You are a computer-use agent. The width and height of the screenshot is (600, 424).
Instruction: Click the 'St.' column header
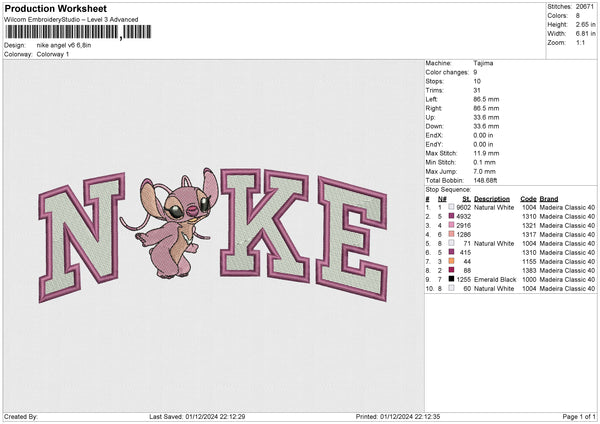(466, 199)
